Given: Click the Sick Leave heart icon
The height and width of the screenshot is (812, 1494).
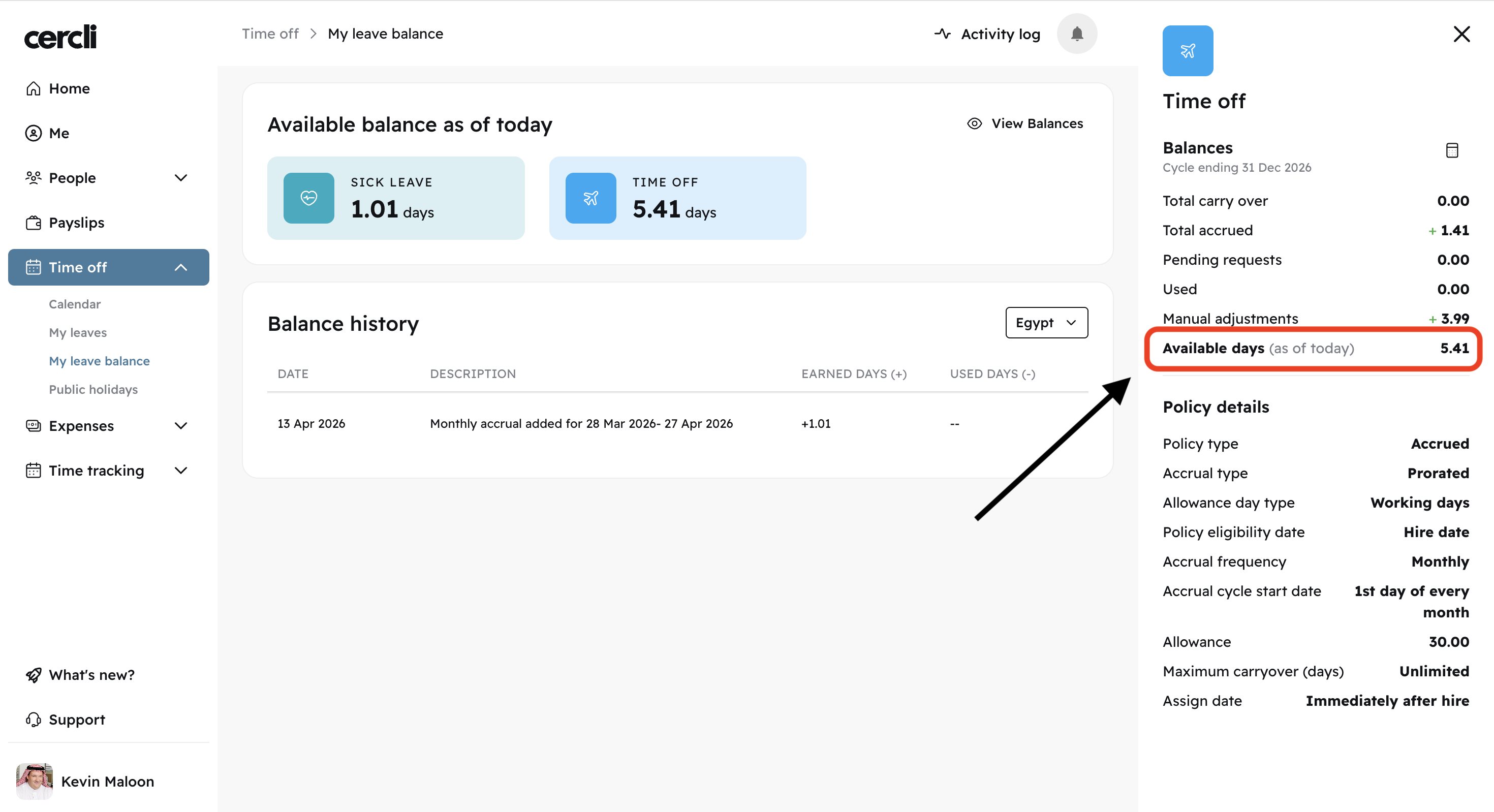Looking at the screenshot, I should click(308, 198).
